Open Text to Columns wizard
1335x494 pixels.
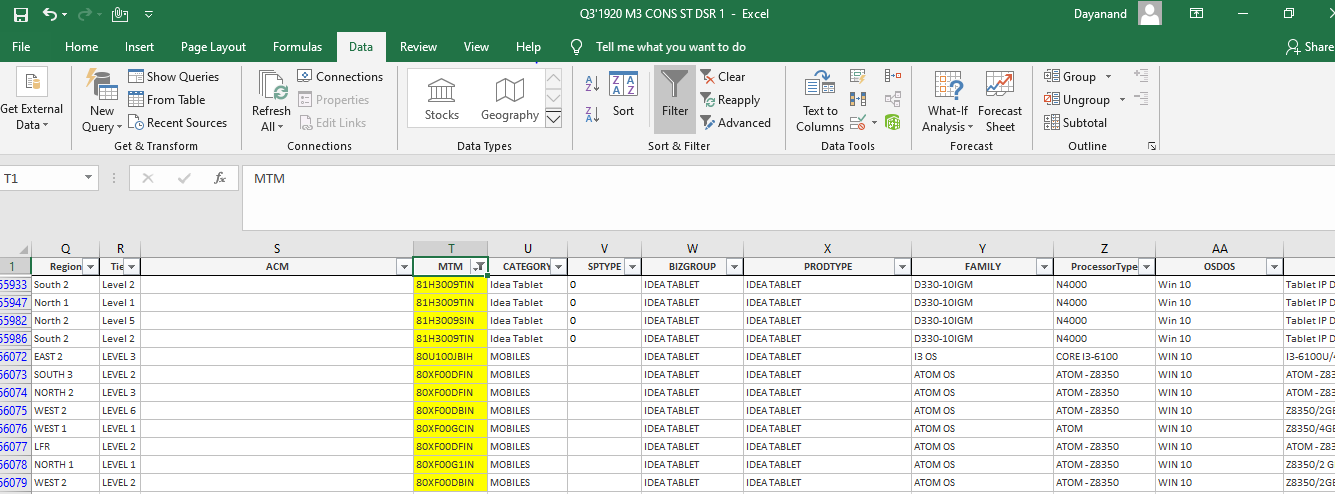820,102
